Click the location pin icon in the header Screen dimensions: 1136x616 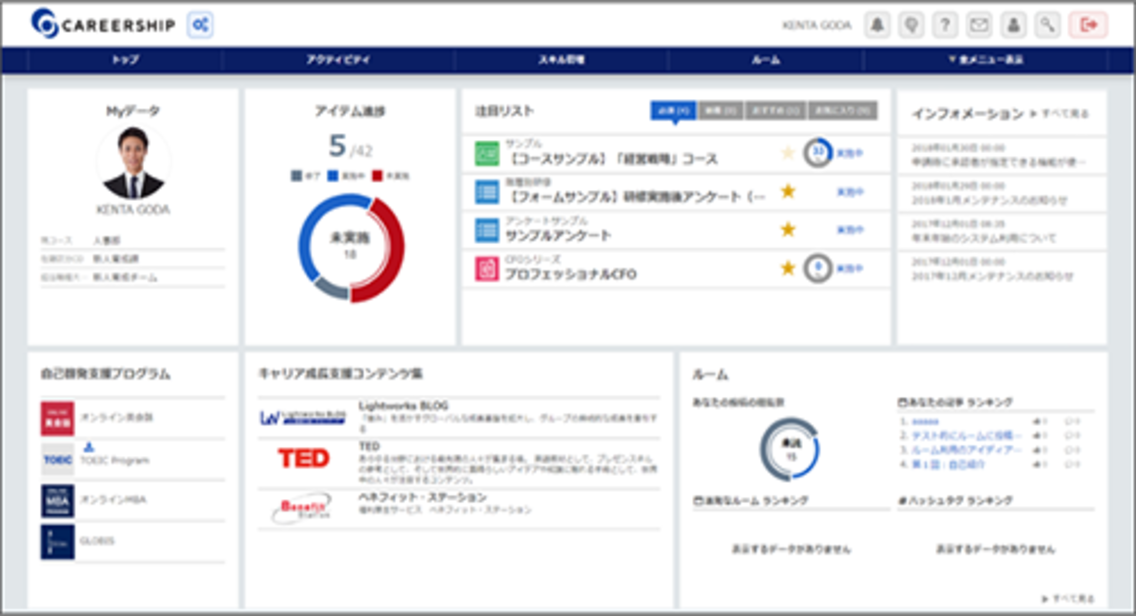pyautogui.click(x=911, y=25)
